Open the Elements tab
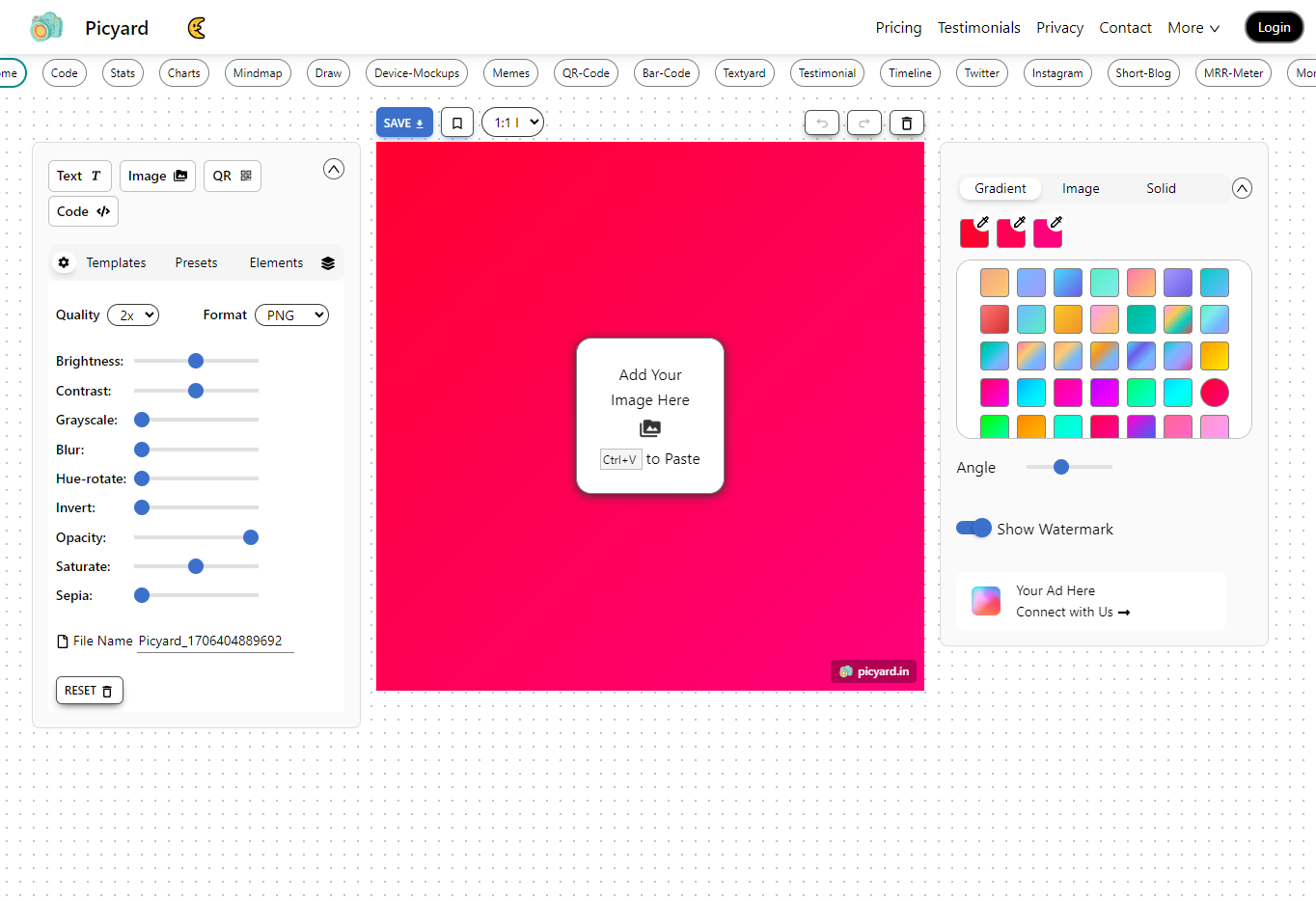Screen dimensions: 1316x901 tap(276, 262)
